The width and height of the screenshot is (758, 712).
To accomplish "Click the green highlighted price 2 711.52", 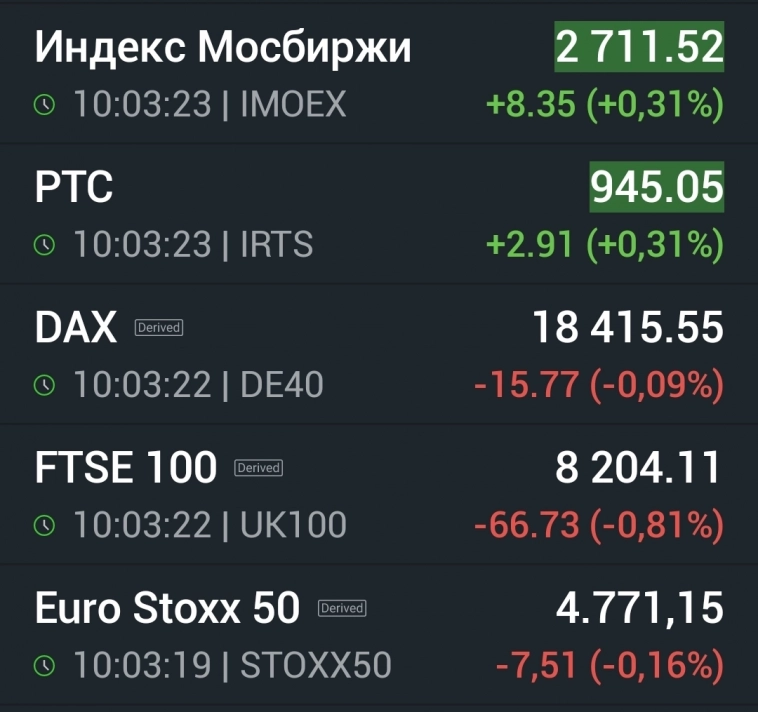I will pyautogui.click(x=639, y=47).
